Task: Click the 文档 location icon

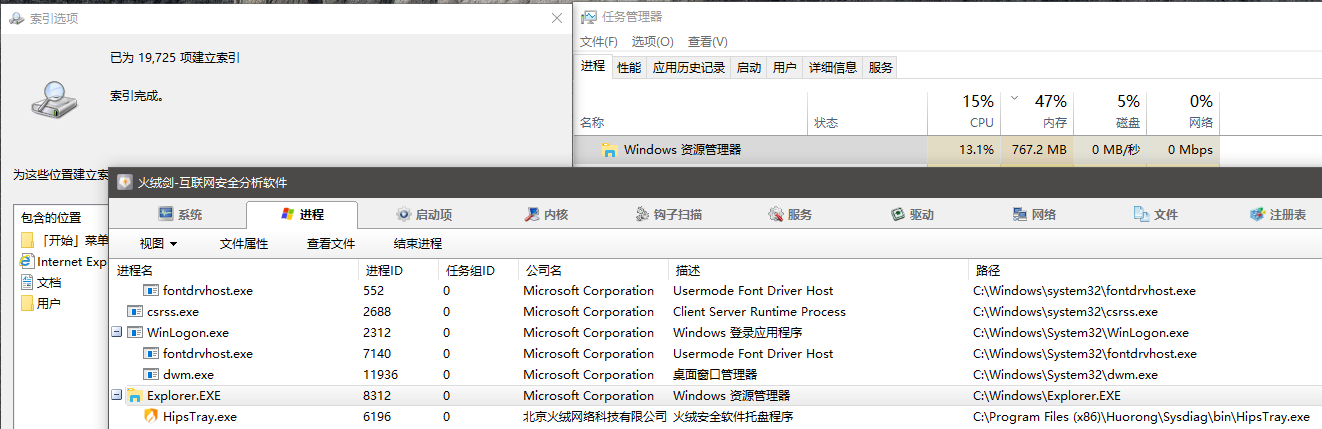Action: [x=28, y=283]
